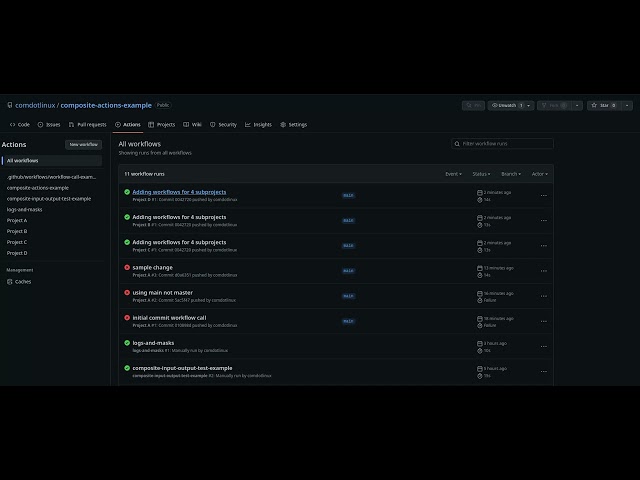Viewport: 640px width, 480px height.
Task: Click the Fork button
Action: pos(555,105)
